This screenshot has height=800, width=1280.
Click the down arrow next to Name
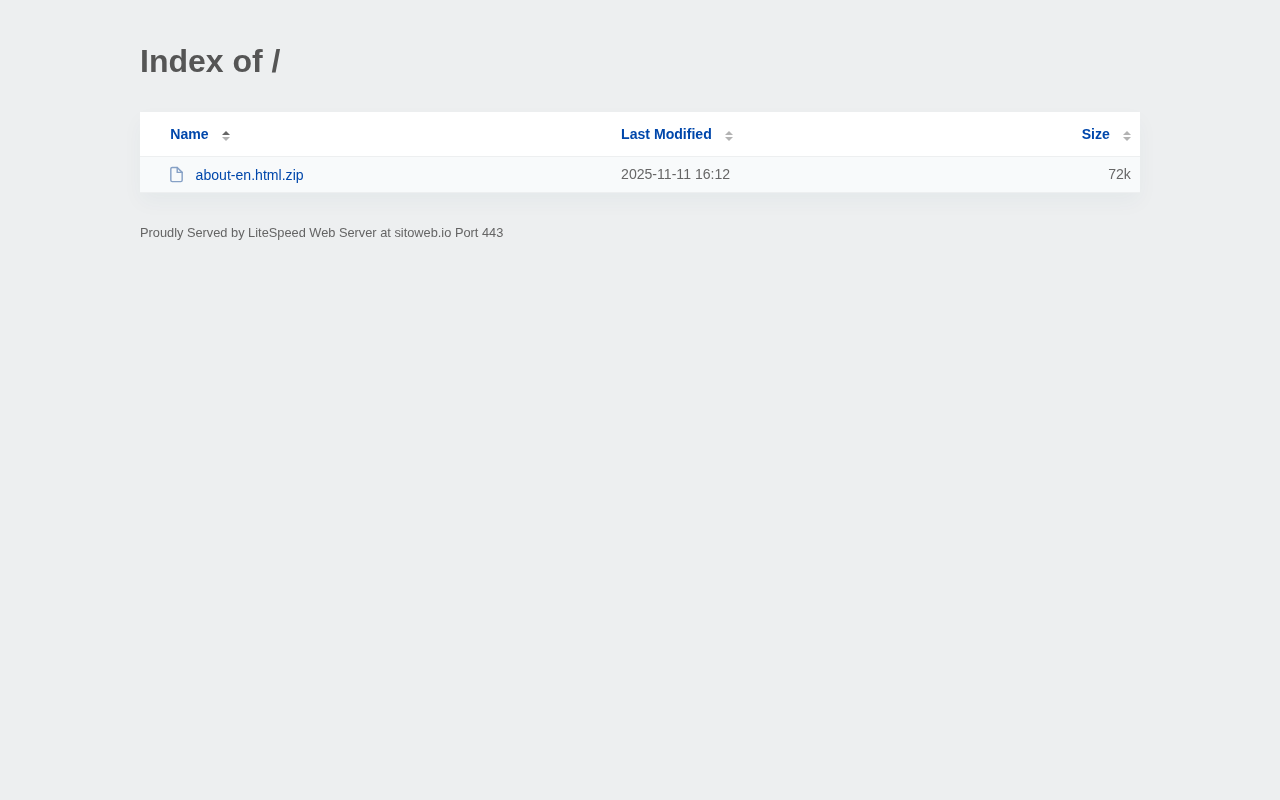click(x=226, y=139)
